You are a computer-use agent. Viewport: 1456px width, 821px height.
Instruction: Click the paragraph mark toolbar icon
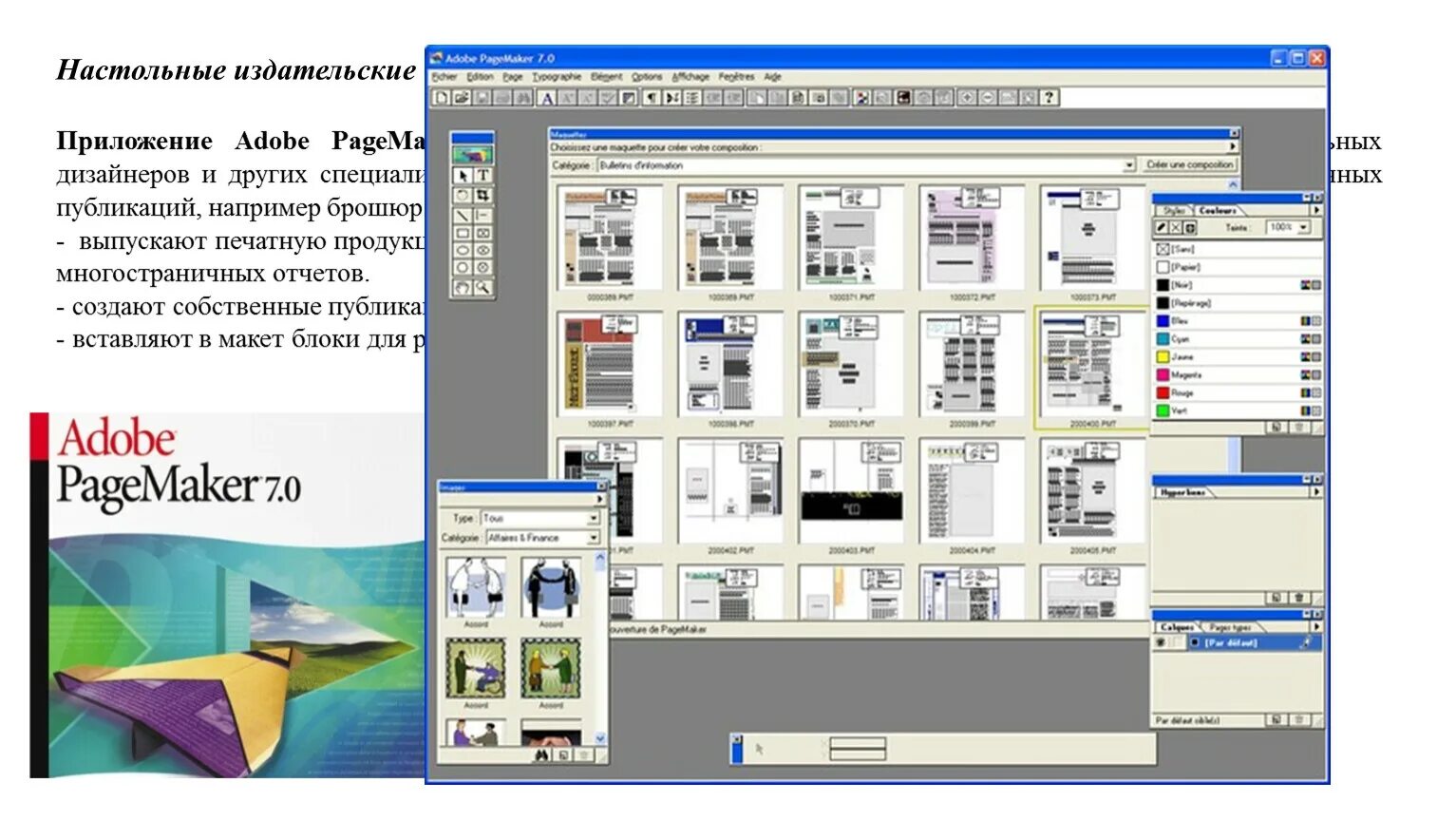click(652, 97)
